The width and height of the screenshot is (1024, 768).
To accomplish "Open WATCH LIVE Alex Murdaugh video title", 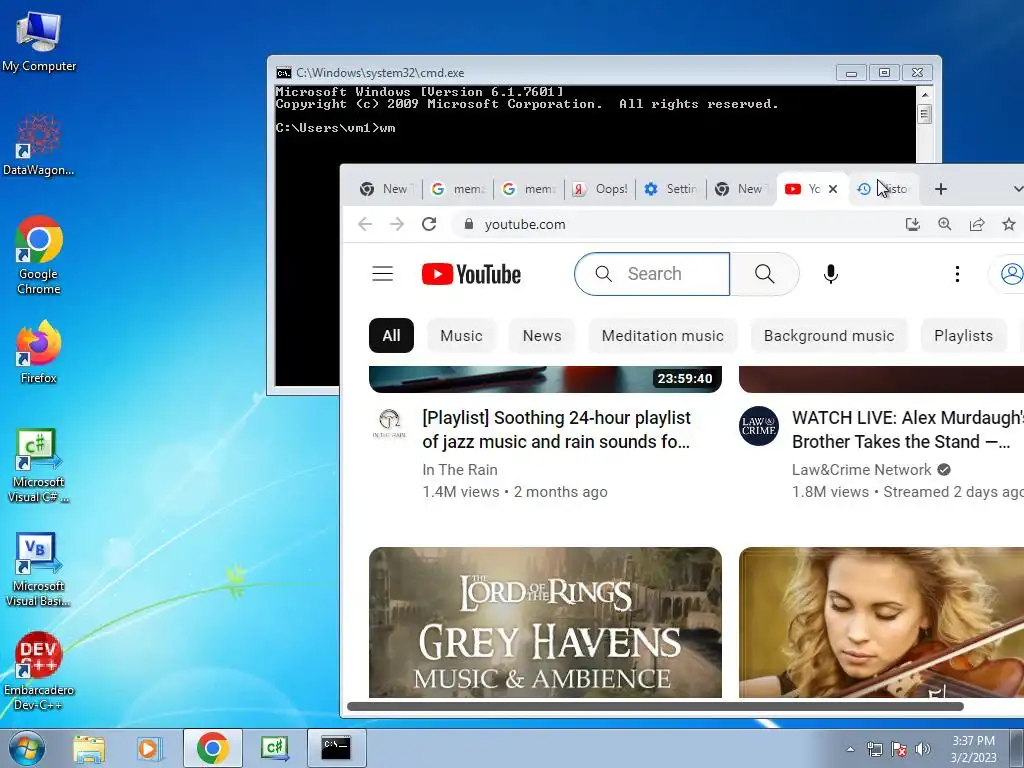I will [x=908, y=430].
